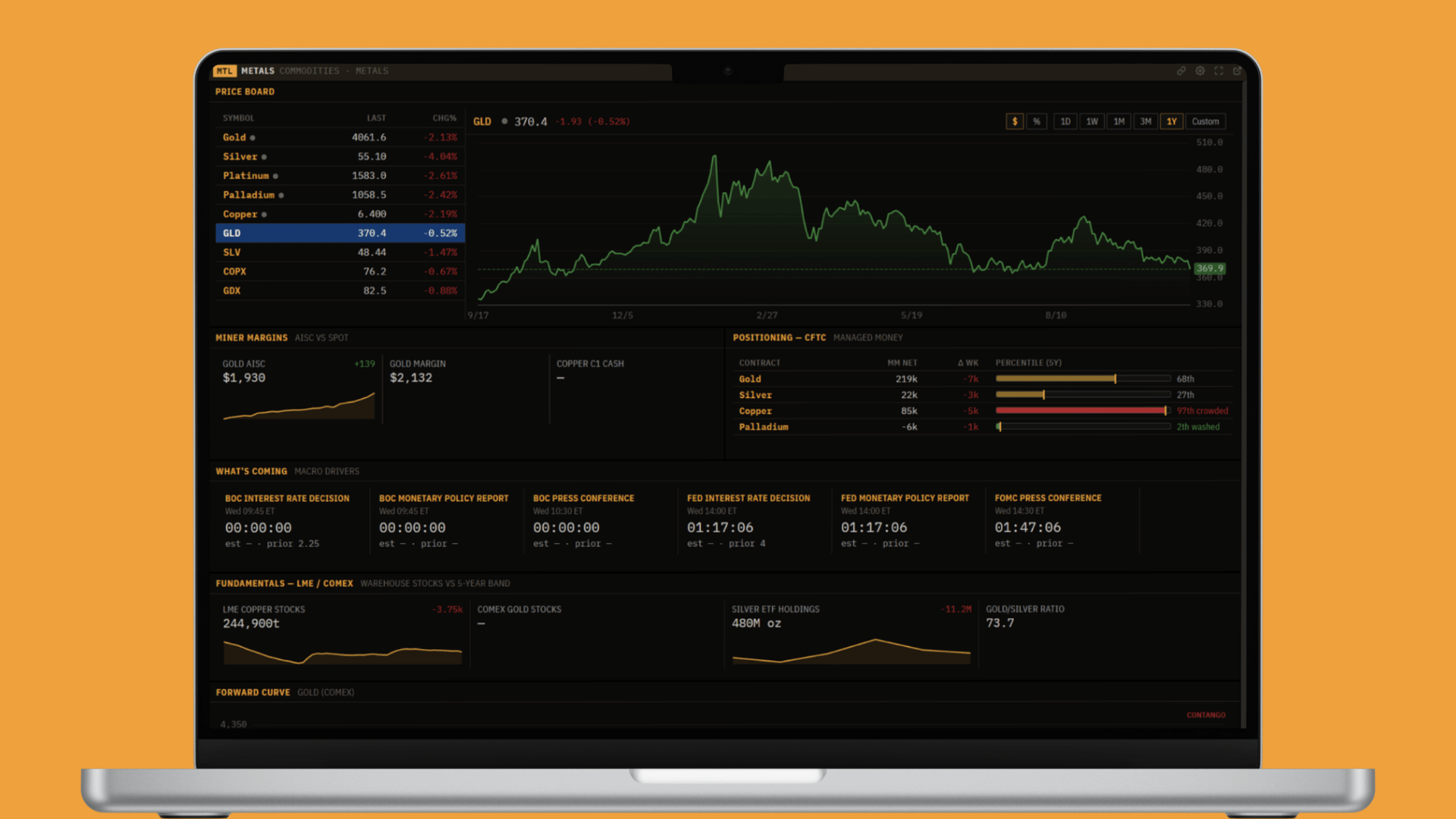Click the pop-out external window icon
The height and width of the screenshot is (819, 1456).
coord(1238,71)
